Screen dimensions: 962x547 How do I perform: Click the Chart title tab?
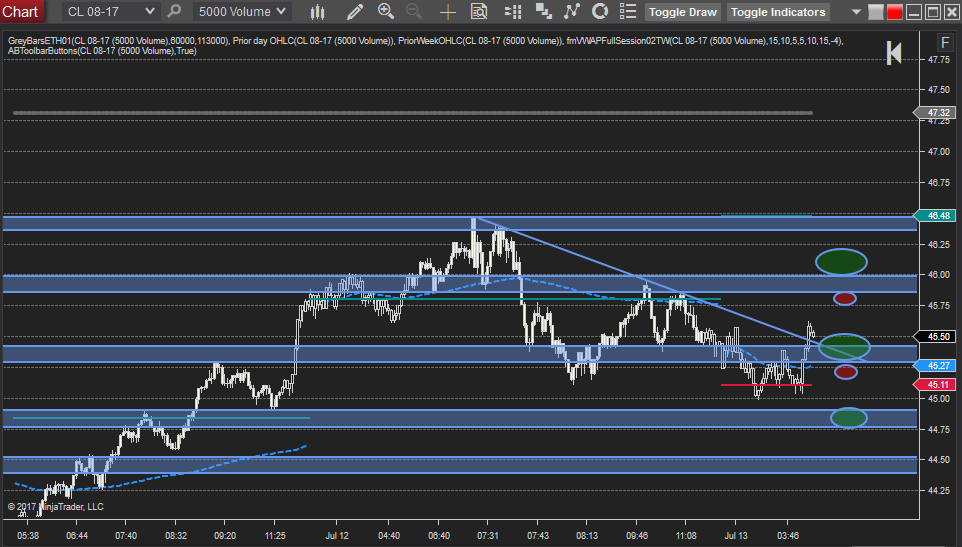[x=20, y=12]
